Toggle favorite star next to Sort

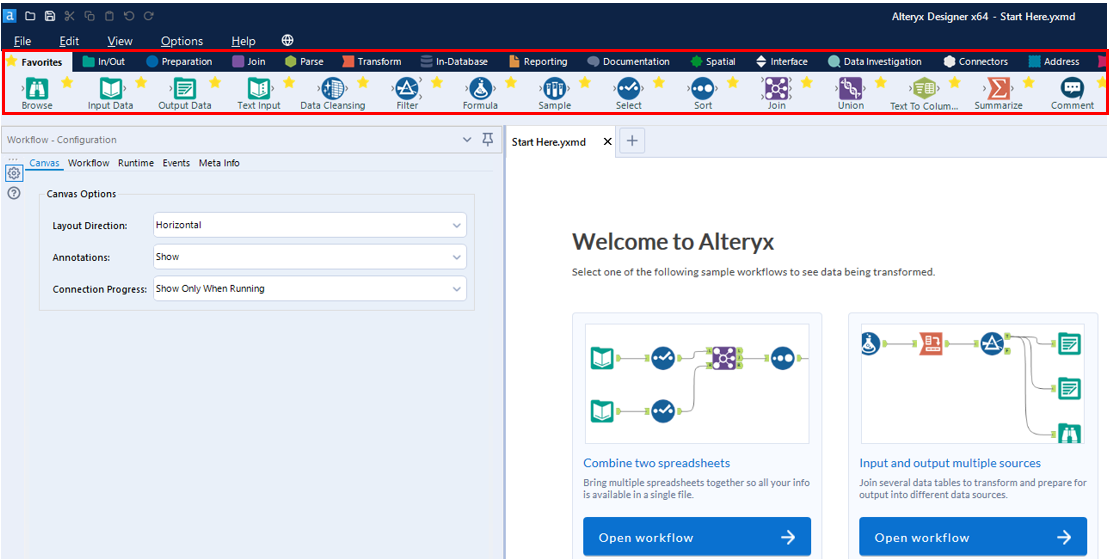tap(733, 82)
